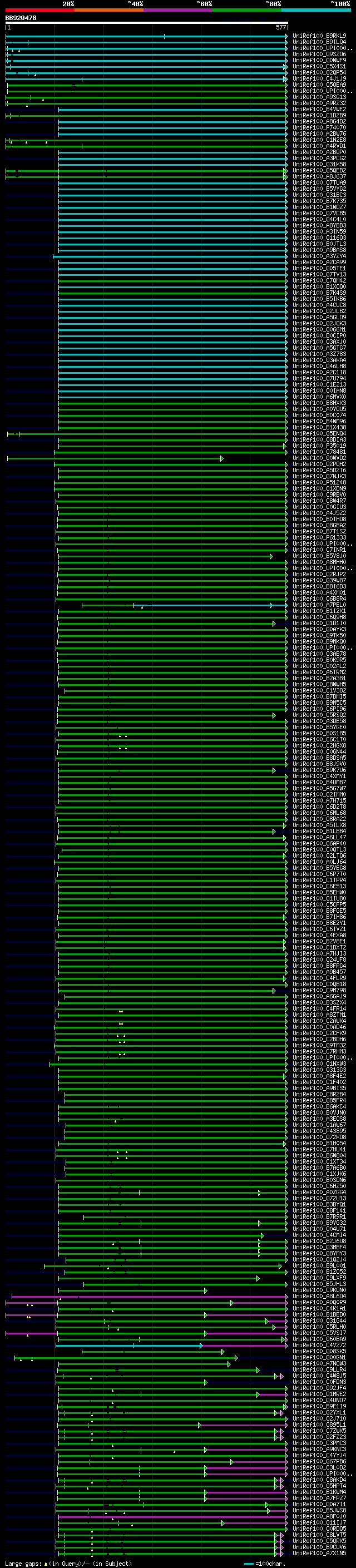Screen dimensions: 356x1568
Task: Select hit label UniRef100_A8G4D2
Action: [x=319, y=121]
